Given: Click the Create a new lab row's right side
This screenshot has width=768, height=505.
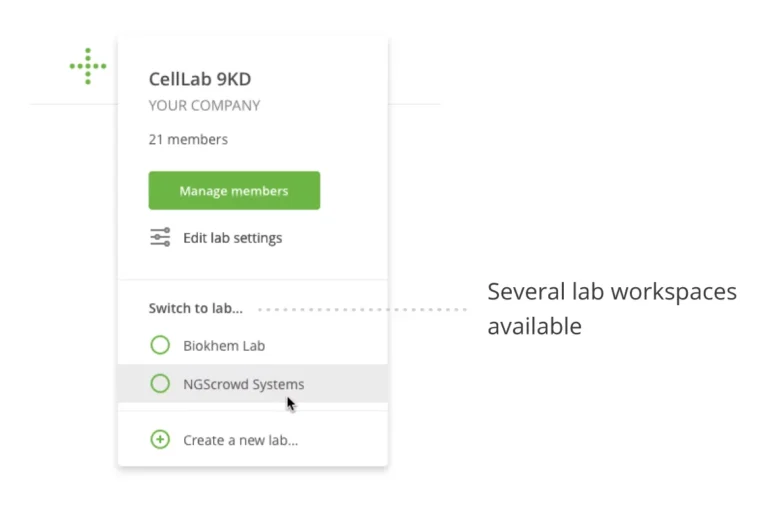Looking at the screenshot, I should (345, 439).
